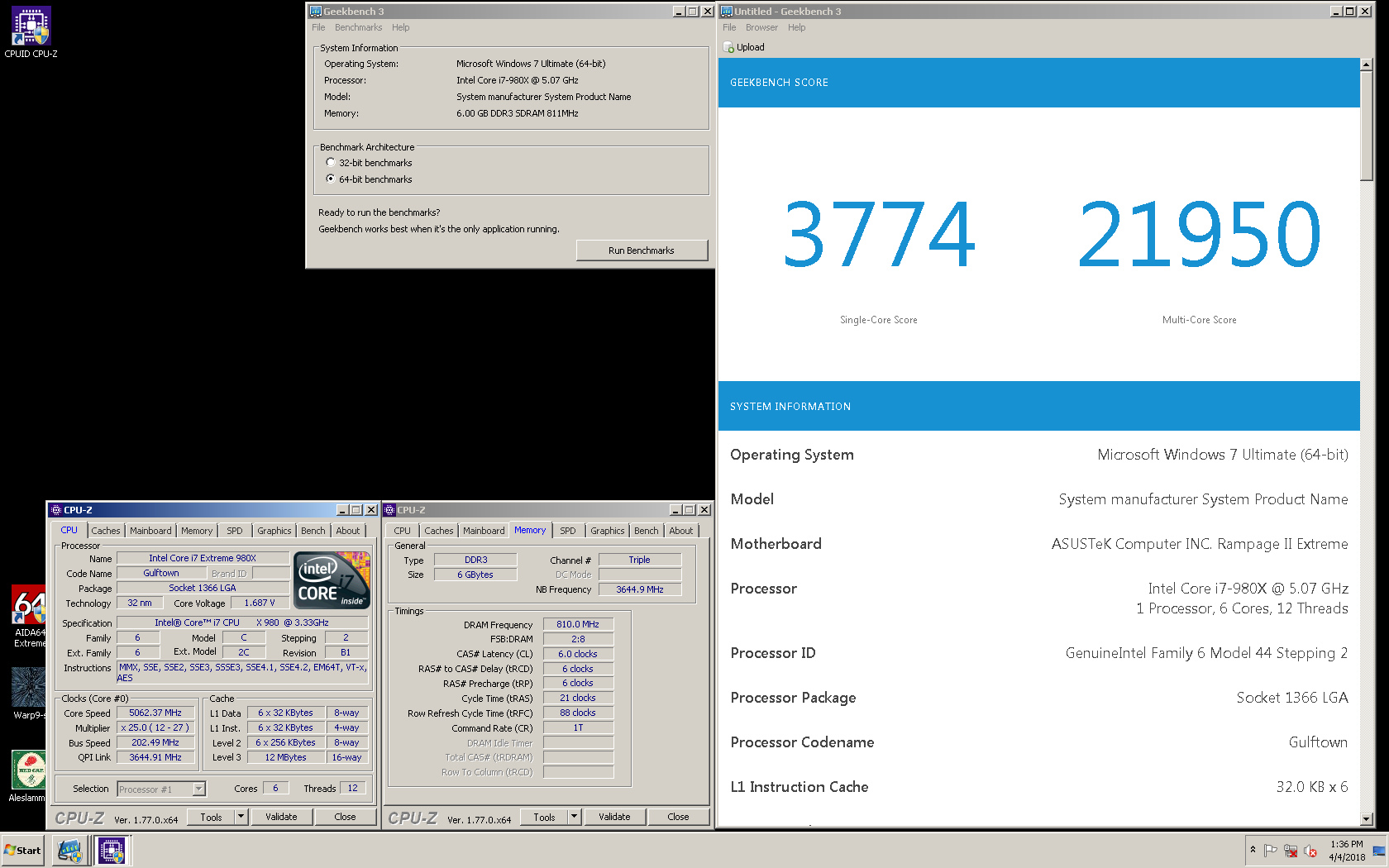The height and width of the screenshot is (868, 1389).
Task: Expand Tools dropdown arrow in left CPU-Z
Action: [x=241, y=817]
